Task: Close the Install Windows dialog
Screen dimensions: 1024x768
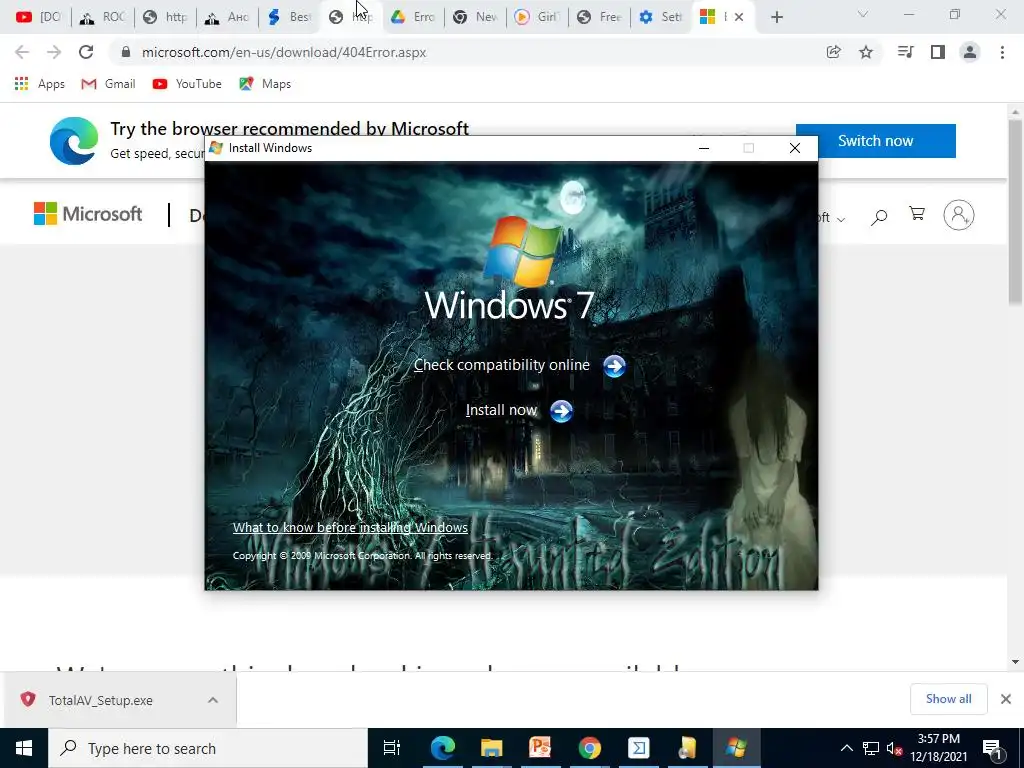Action: pyautogui.click(x=795, y=148)
